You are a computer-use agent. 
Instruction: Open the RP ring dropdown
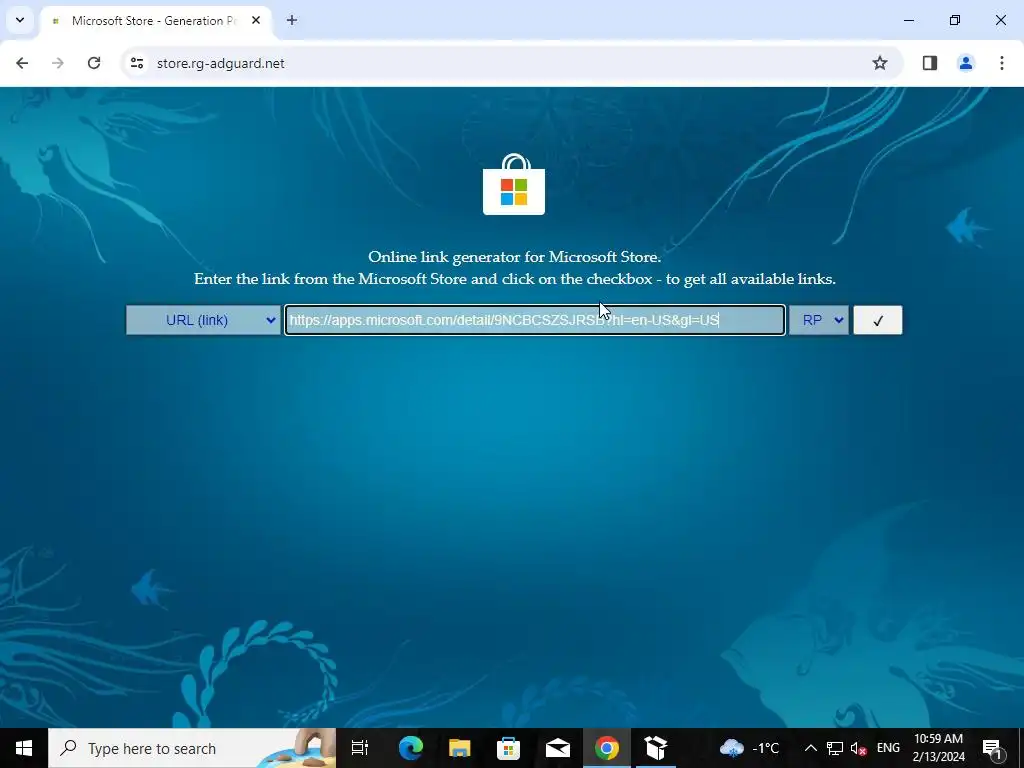[818, 320]
